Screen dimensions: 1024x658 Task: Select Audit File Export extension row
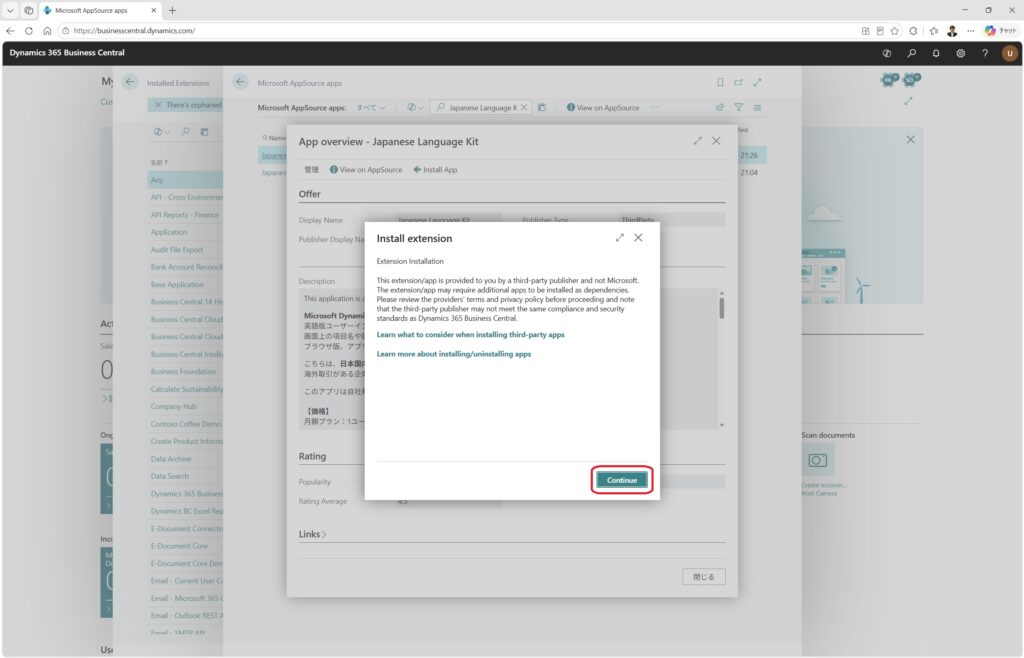click(185, 249)
